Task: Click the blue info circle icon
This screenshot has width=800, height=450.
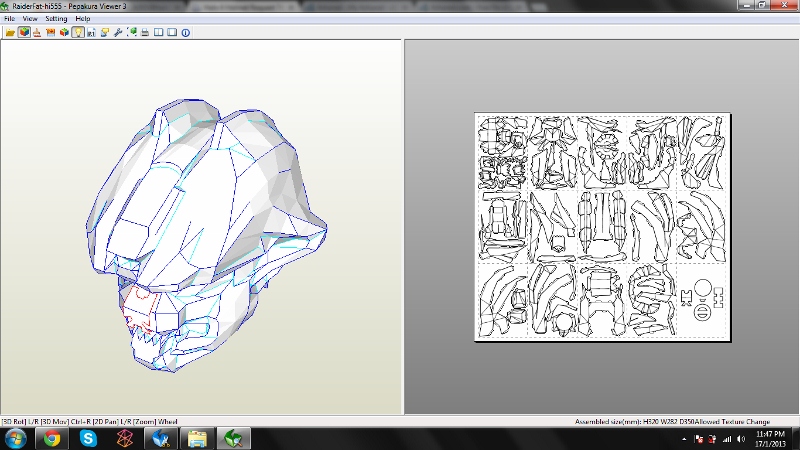Action: click(x=186, y=33)
